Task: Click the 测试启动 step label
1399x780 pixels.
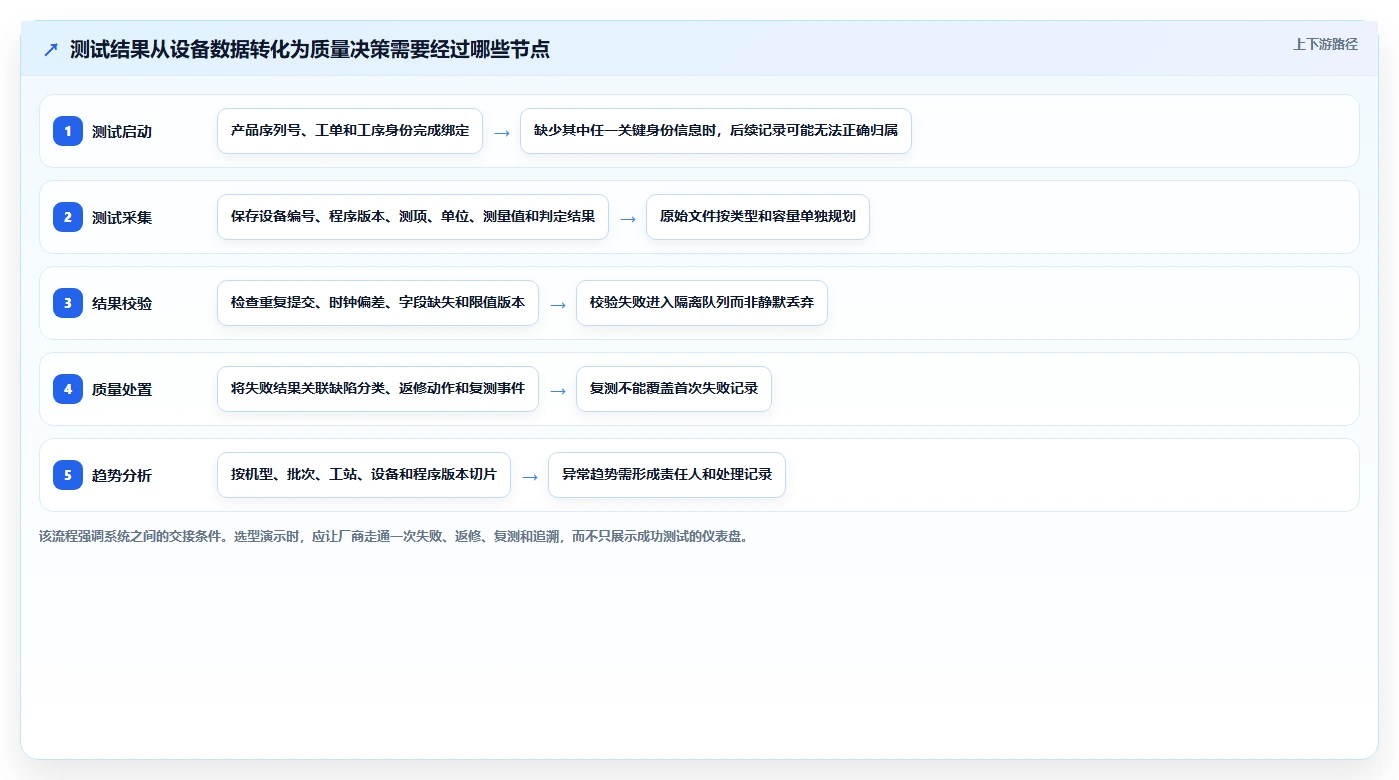Action: point(122,132)
